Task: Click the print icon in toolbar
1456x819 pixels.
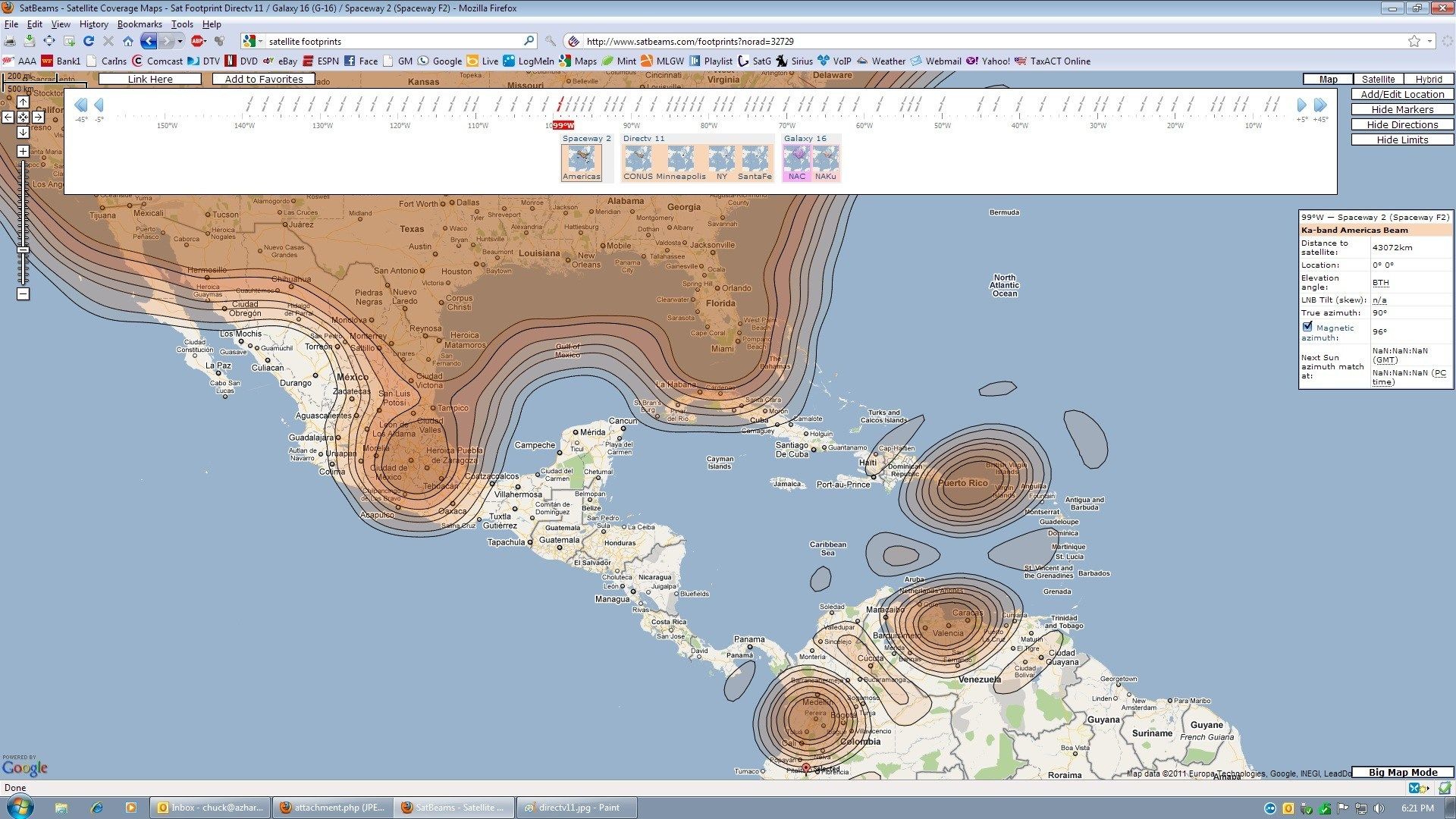Action: click(10, 41)
